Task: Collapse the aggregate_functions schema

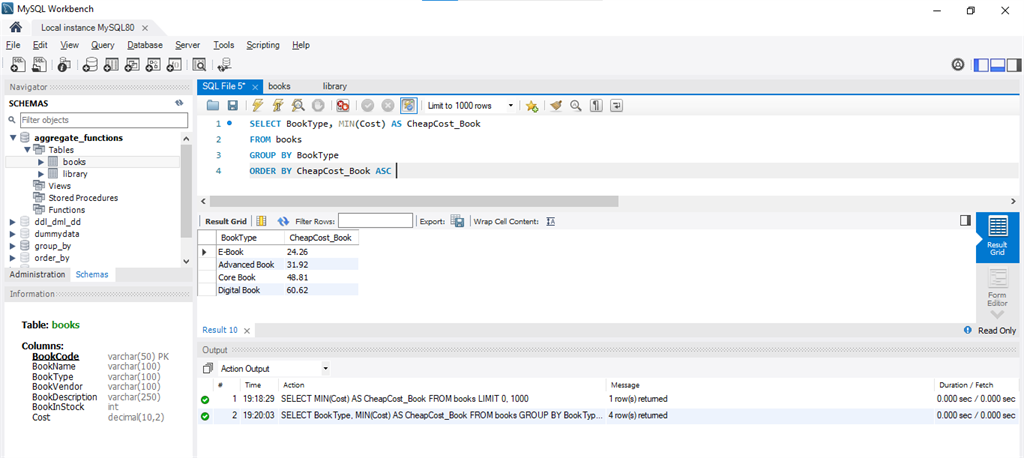Action: coord(14,138)
